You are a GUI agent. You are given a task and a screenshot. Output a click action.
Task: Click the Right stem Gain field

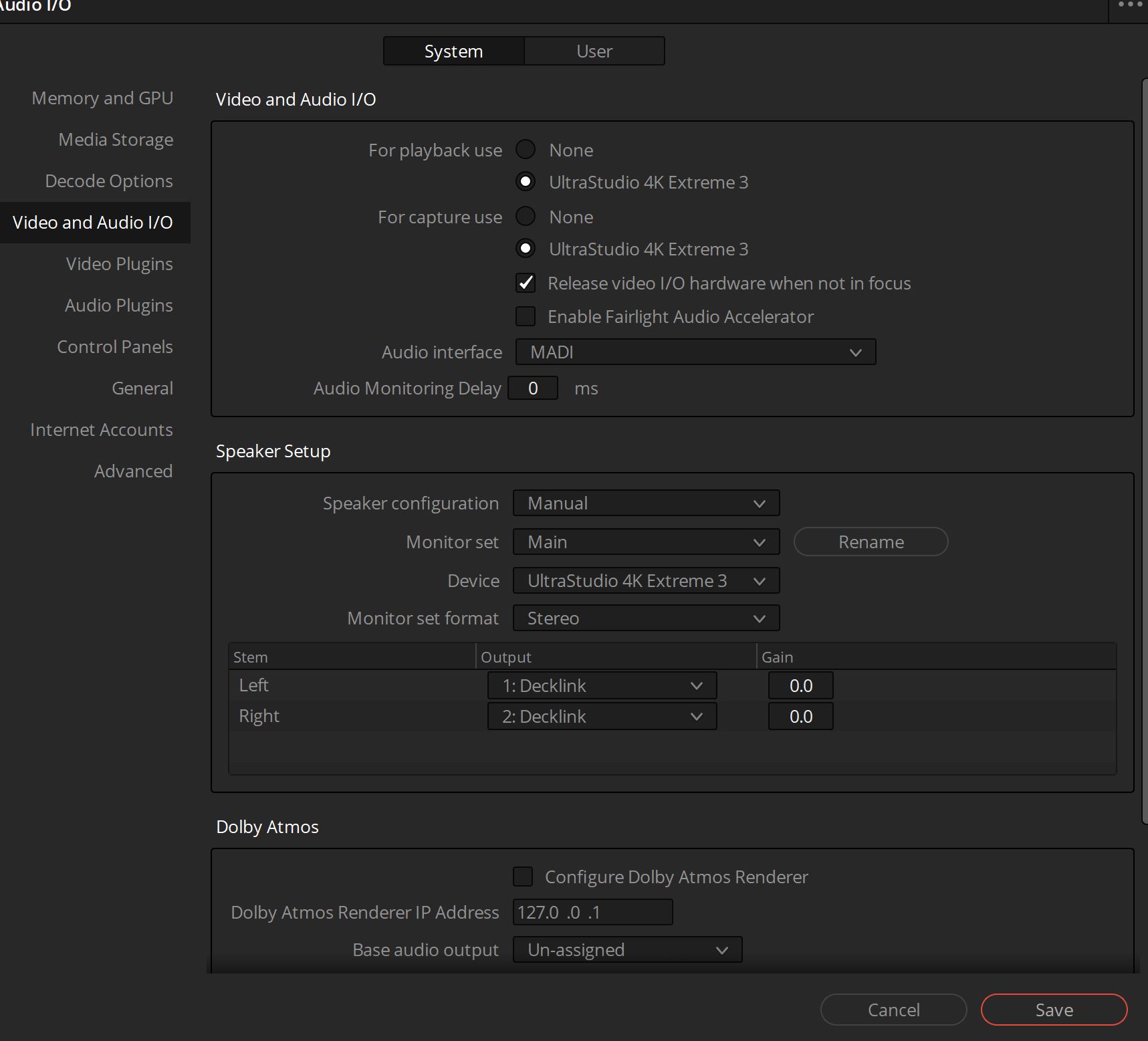coord(800,716)
